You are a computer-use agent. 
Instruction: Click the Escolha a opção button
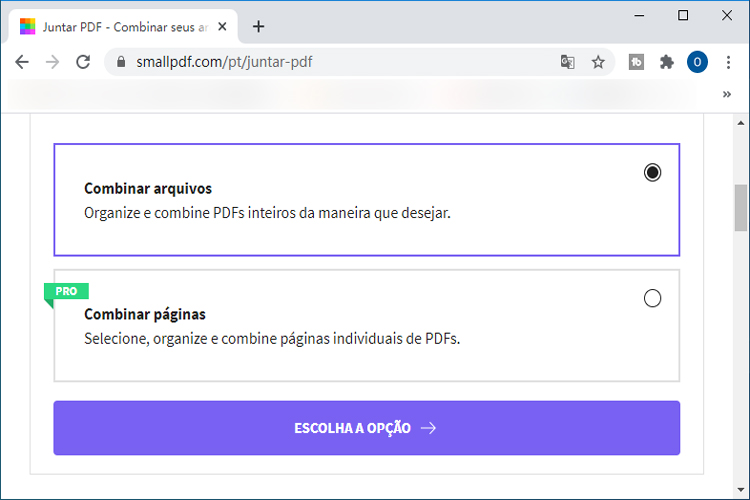point(367,428)
